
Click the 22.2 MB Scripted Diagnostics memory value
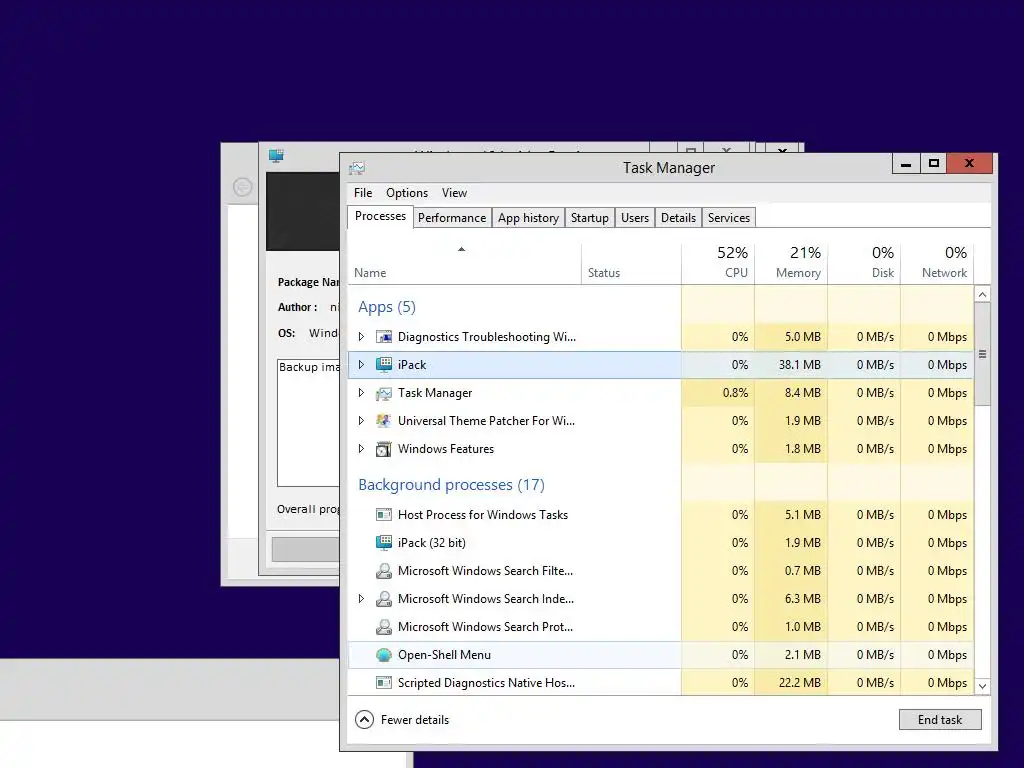(x=799, y=683)
